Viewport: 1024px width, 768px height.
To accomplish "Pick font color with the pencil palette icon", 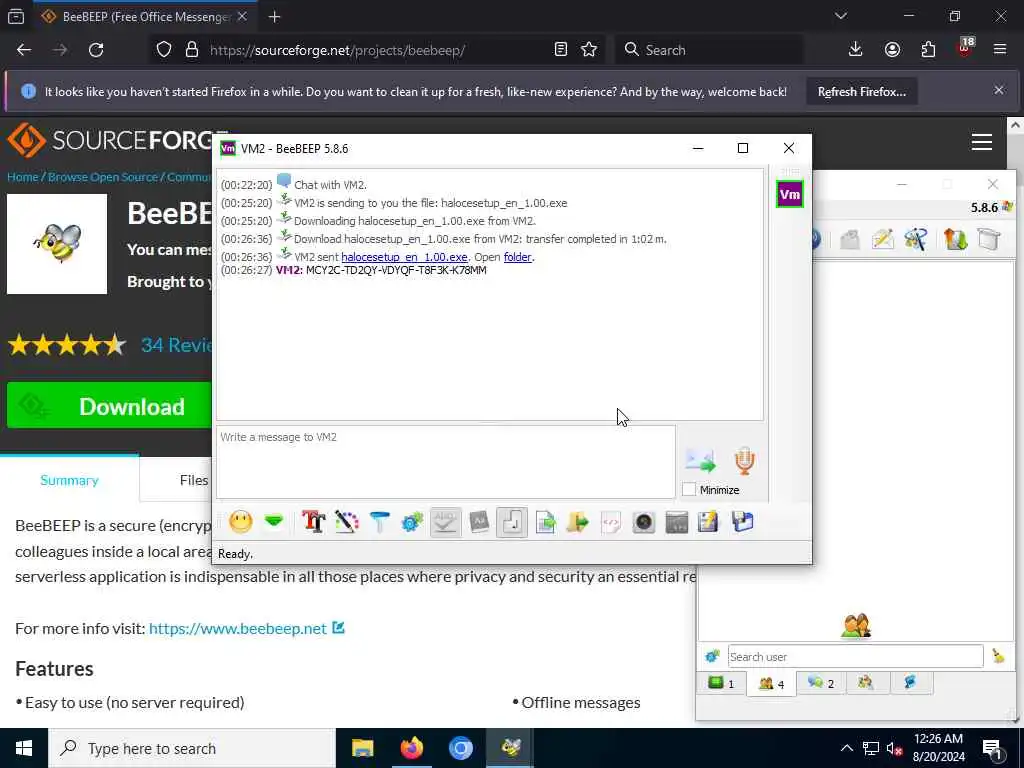I will click(347, 522).
